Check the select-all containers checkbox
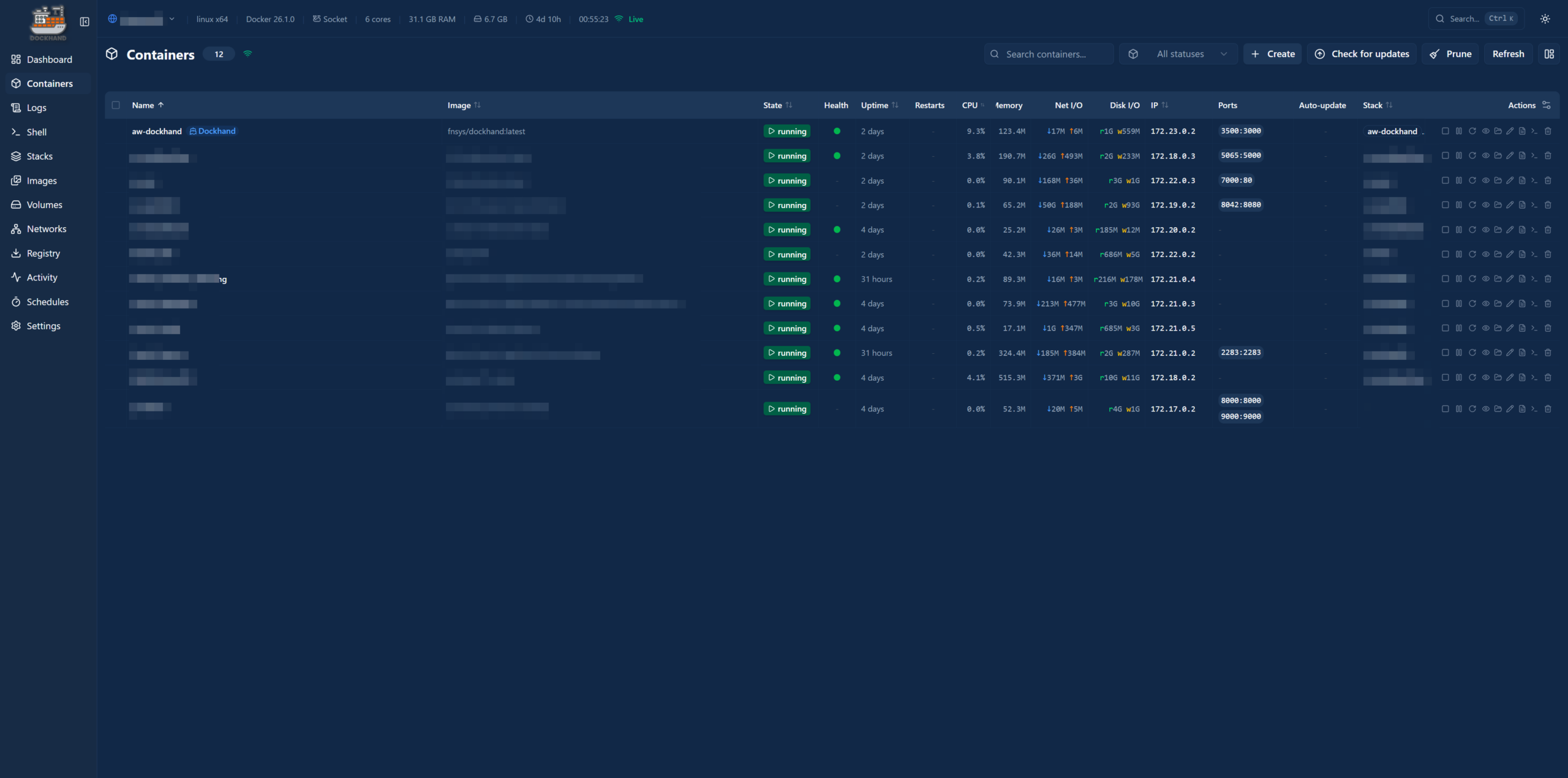The height and width of the screenshot is (778, 1568). pos(116,105)
